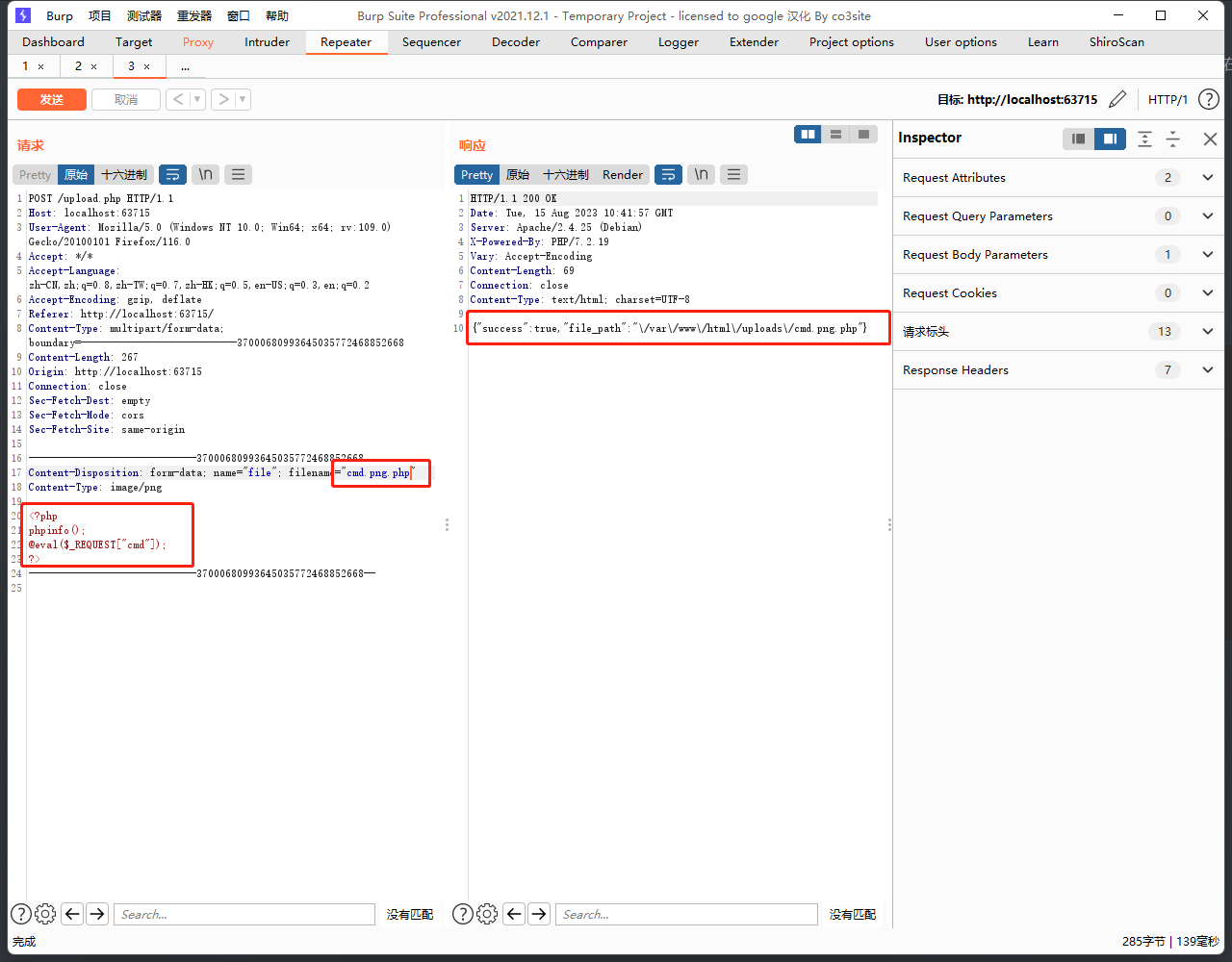Set side-by-side request response layout

pos(808,134)
